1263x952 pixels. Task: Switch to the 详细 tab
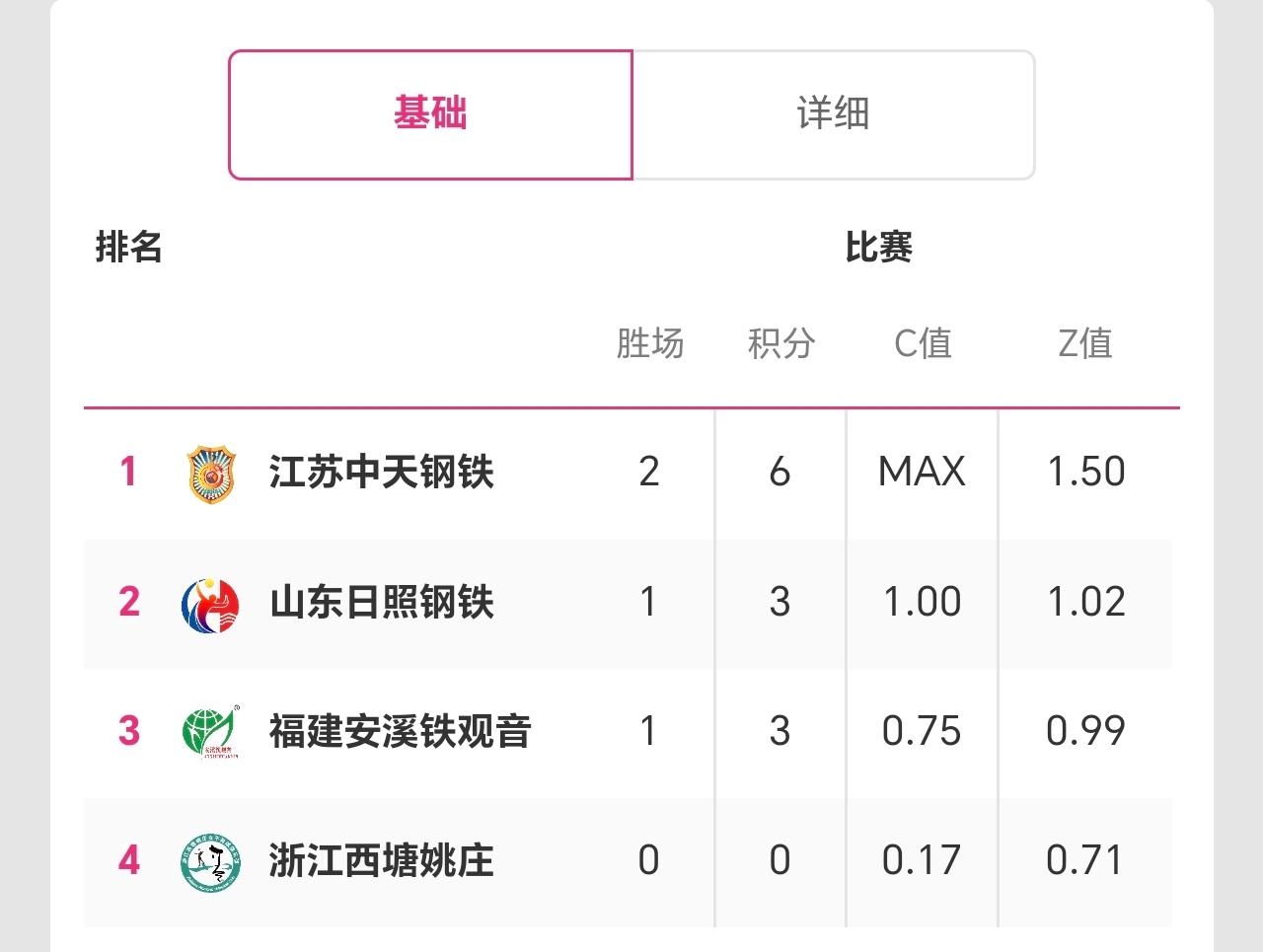tap(833, 114)
